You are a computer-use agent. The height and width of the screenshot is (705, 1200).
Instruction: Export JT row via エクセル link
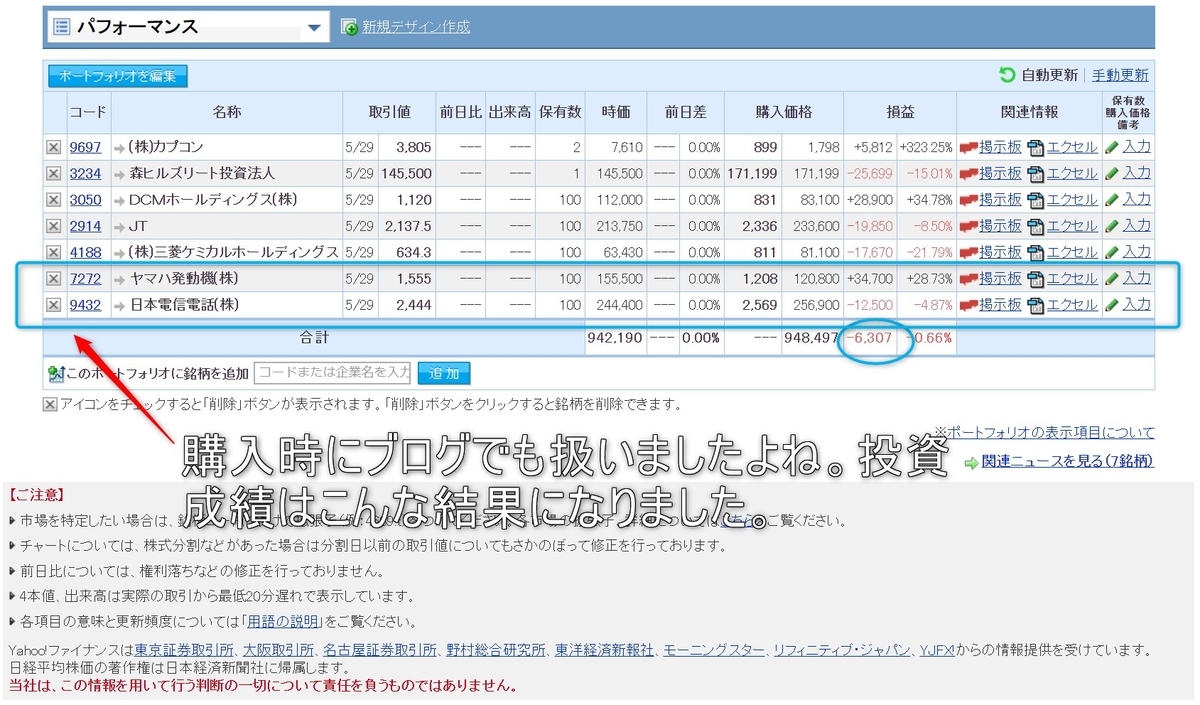pos(1072,226)
